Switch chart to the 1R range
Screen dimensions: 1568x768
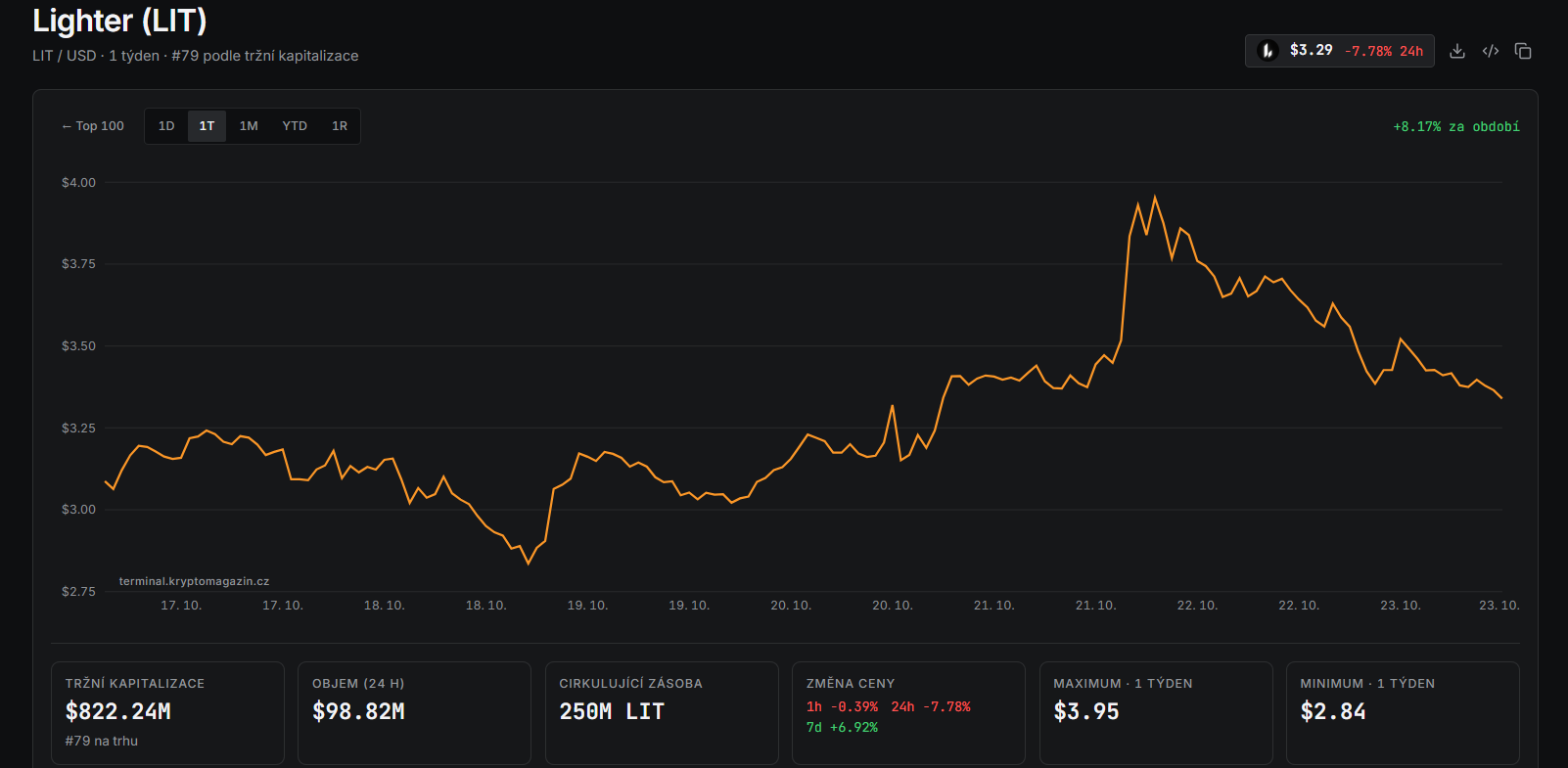[340, 126]
